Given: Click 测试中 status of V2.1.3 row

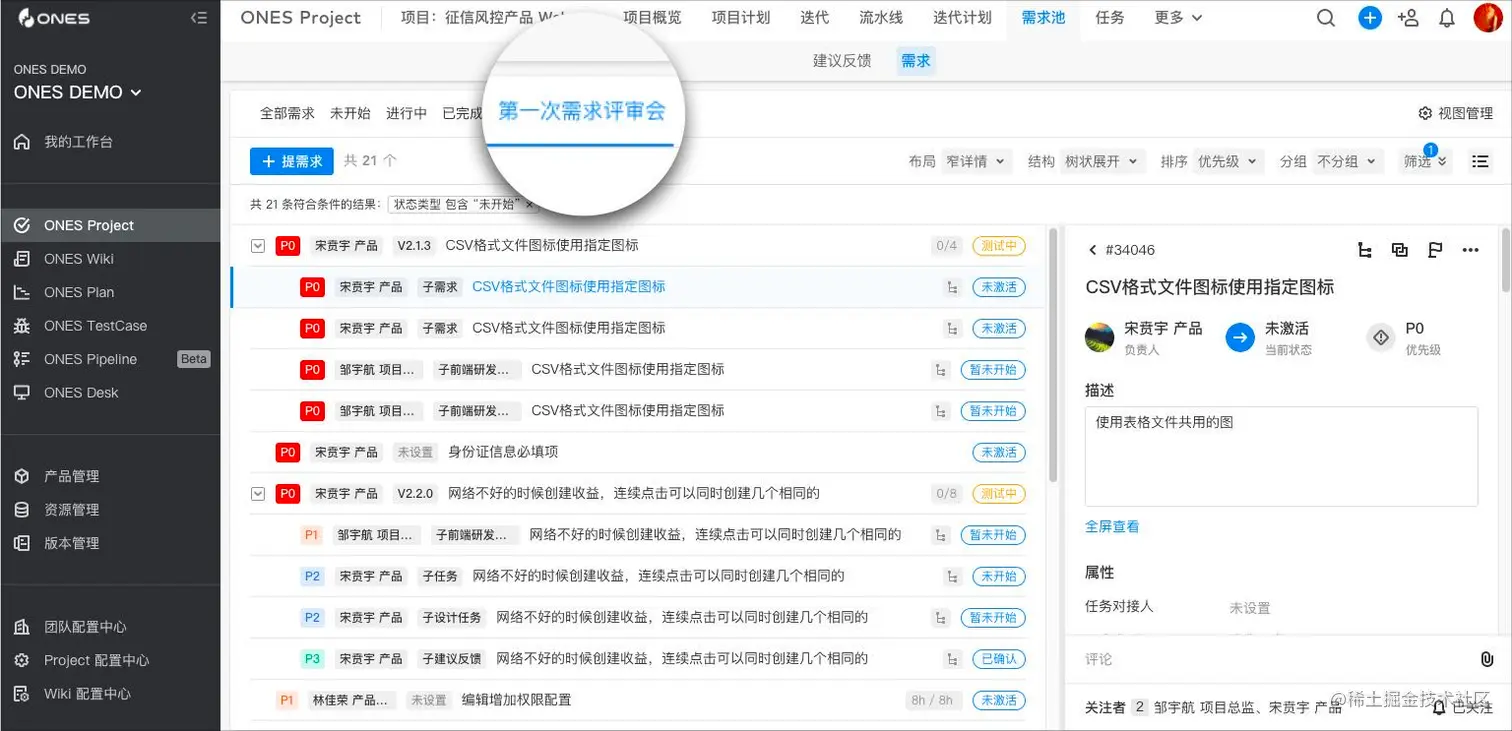Looking at the screenshot, I should tap(999, 245).
